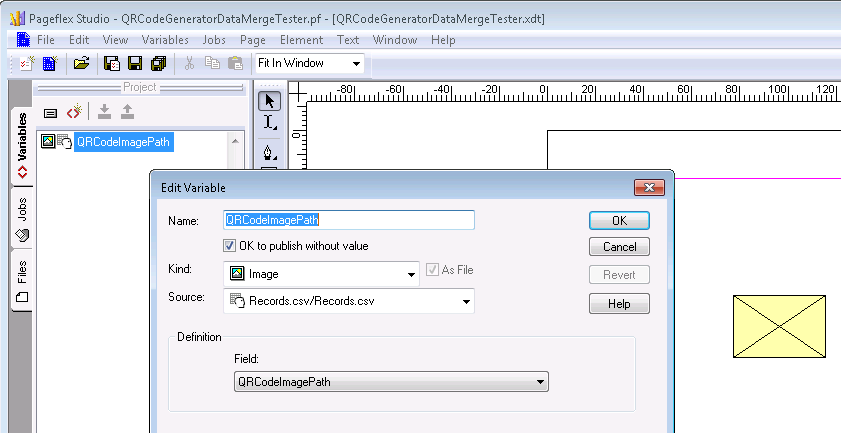Open the Source dropdown Records.csv
The width and height of the screenshot is (841, 433).
click(x=349, y=301)
